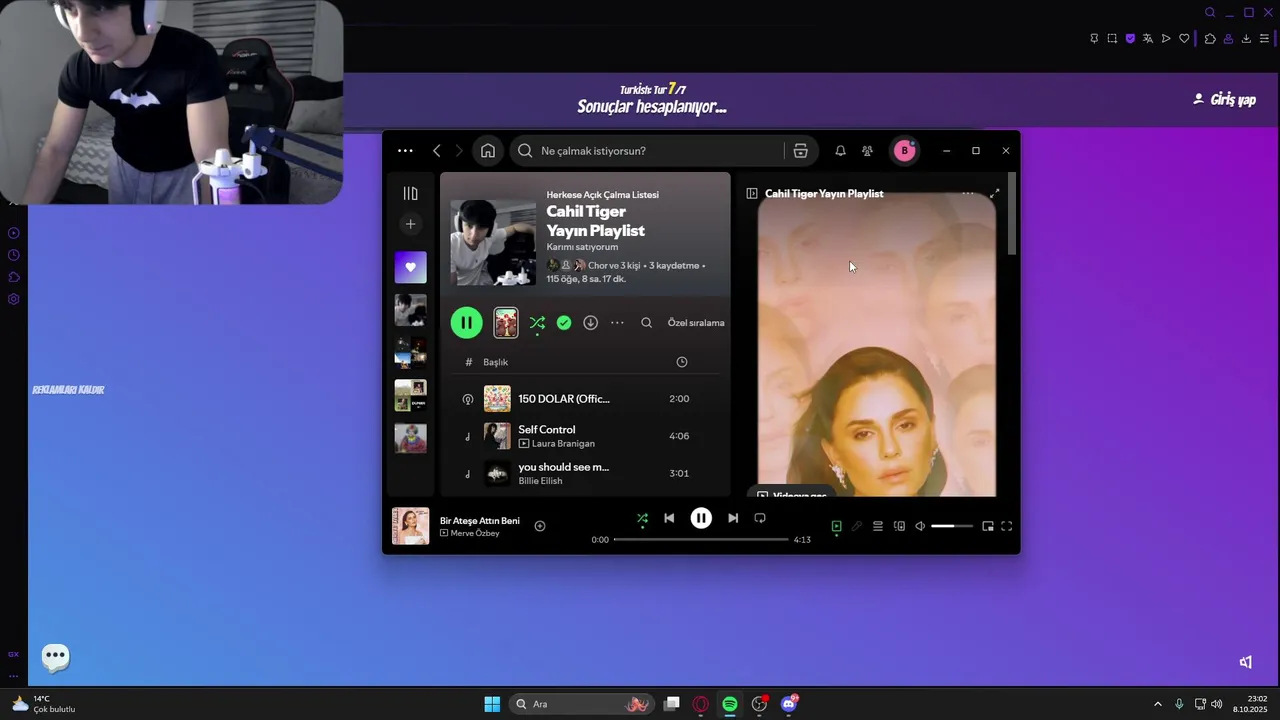Image resolution: width=1280 pixels, height=720 pixels.
Task: Expand the Now Playing panel with the arrows icon
Action: tap(994, 193)
